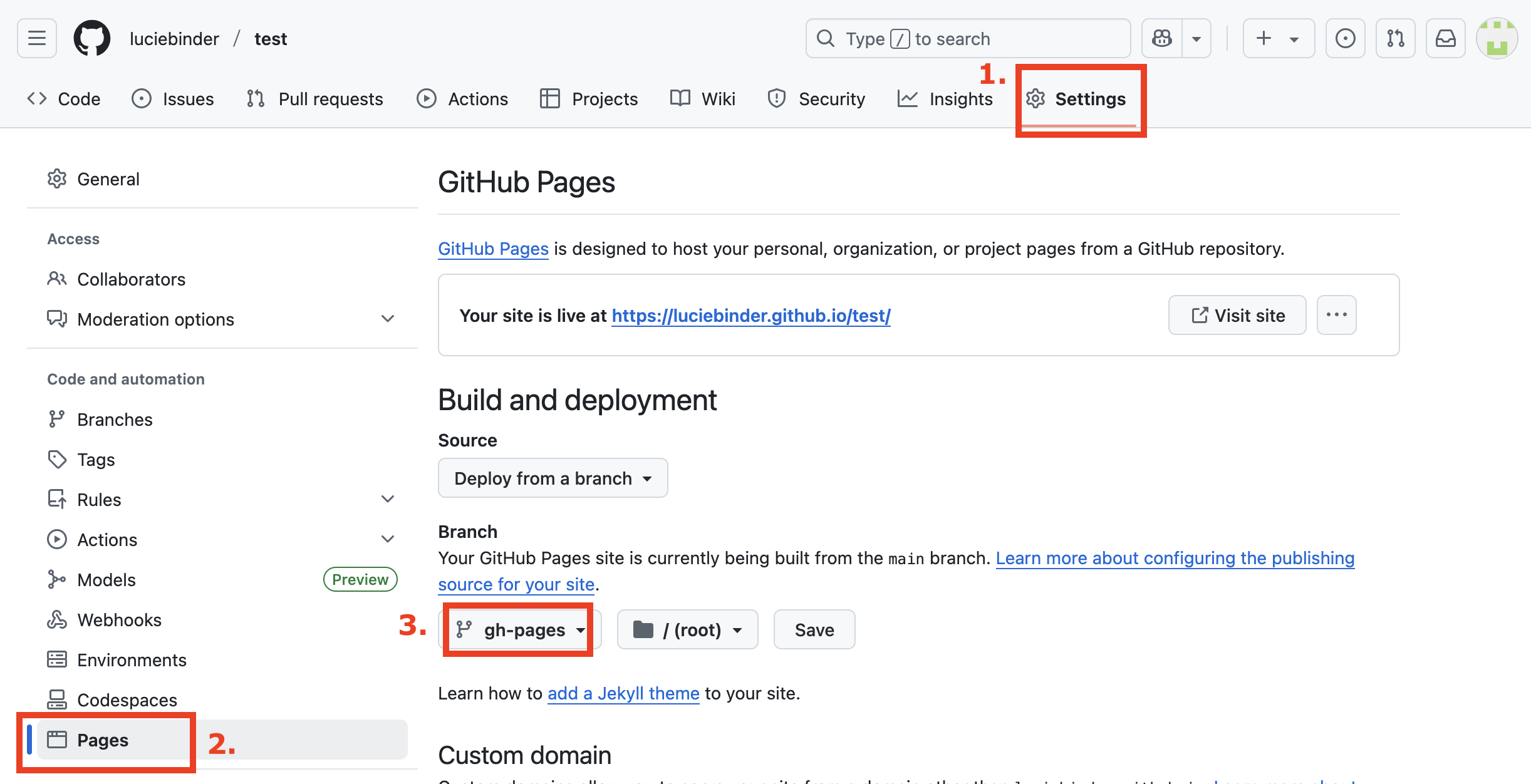Image resolution: width=1531 pixels, height=784 pixels.
Task: Open the hamburger navigation menu
Action: pyautogui.click(x=37, y=39)
